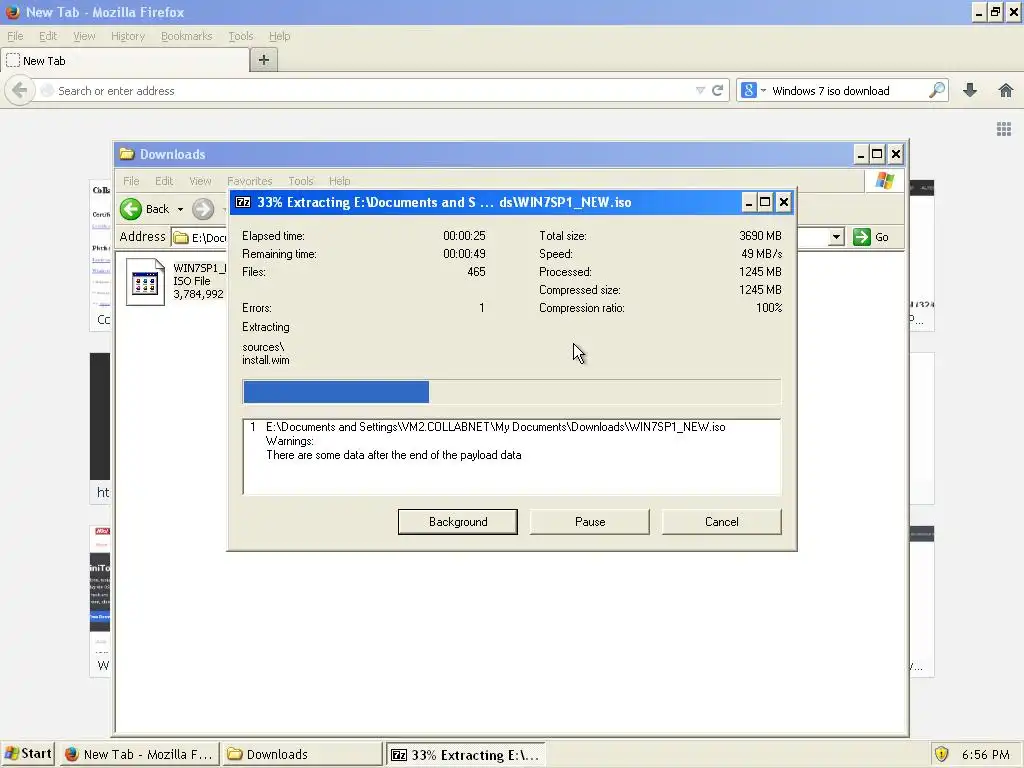Open Firefox View menu
Screen dimensions: 1024x768
tap(84, 36)
